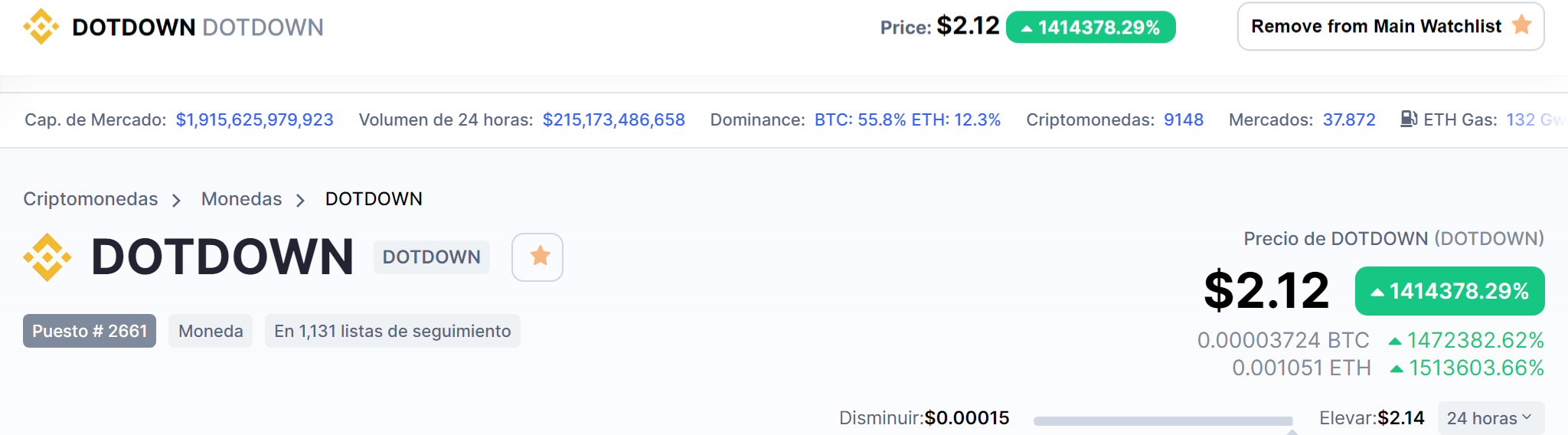Click the BTC 55.8% ETH 12.3% dominance link
1568x435 pixels.
907,120
